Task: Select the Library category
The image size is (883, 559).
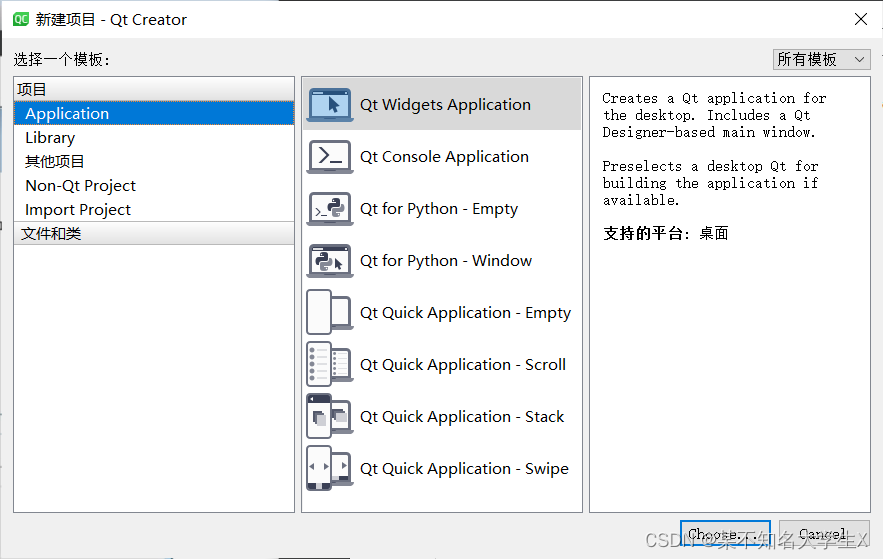Action: [154, 137]
